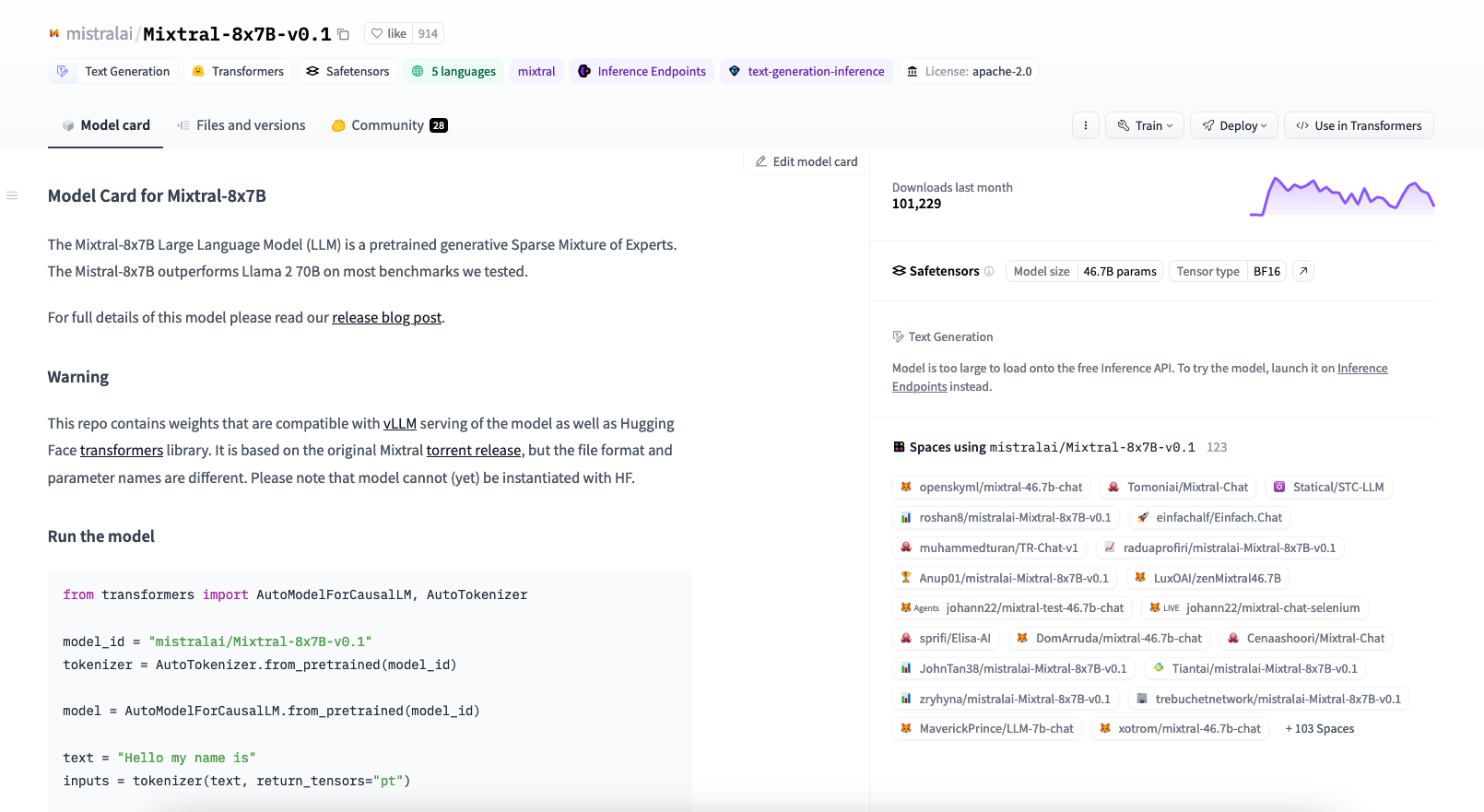Open the three-dot more options menu

click(1085, 125)
